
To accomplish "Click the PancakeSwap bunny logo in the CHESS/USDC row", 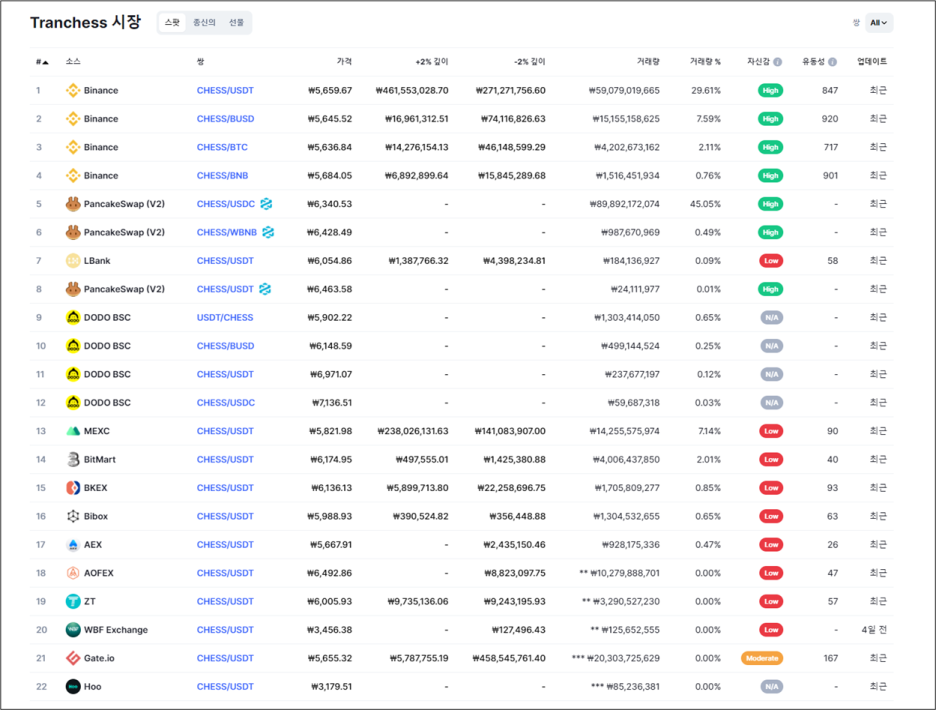I will coord(73,204).
